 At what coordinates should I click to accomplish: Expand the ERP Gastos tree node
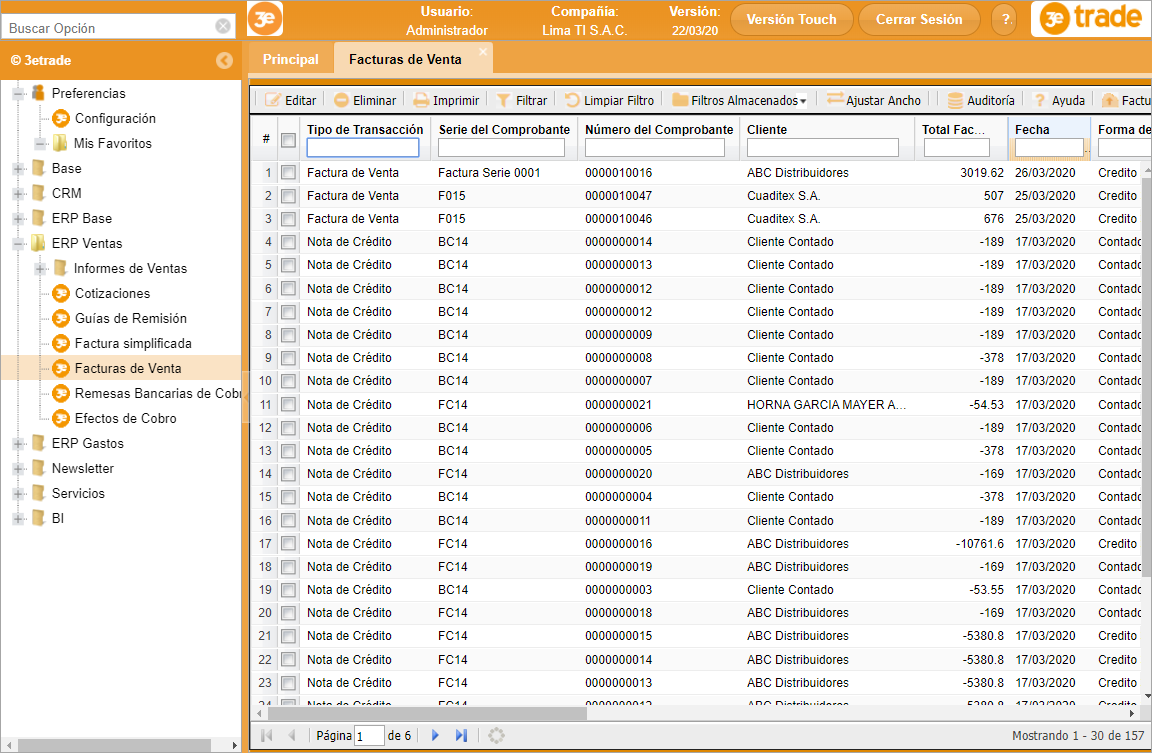18,443
